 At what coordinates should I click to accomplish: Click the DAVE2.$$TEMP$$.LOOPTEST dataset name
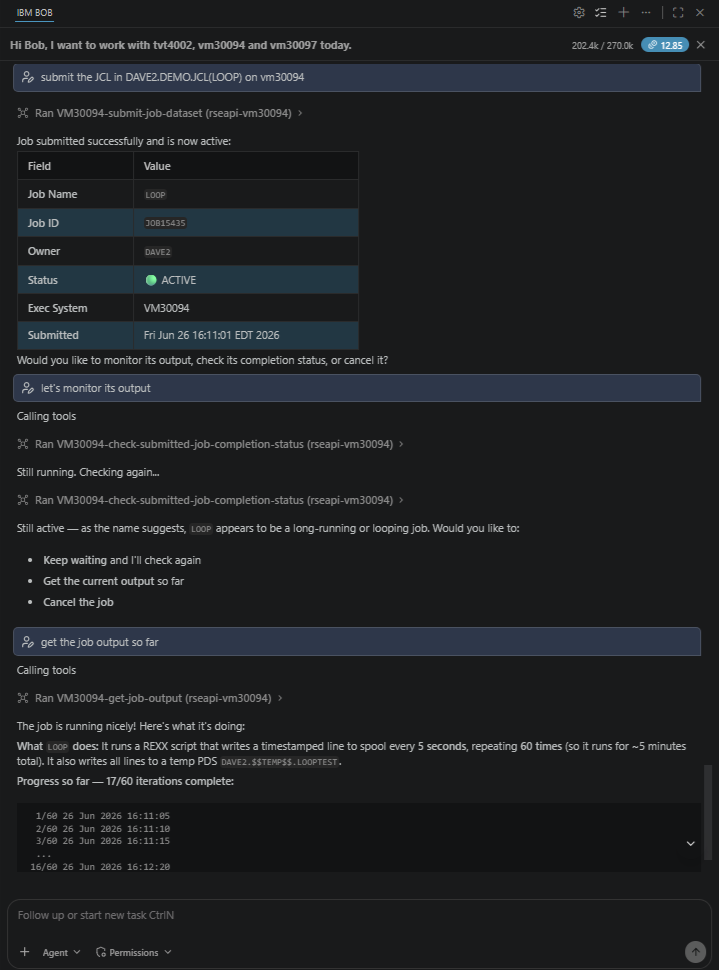tap(279, 762)
